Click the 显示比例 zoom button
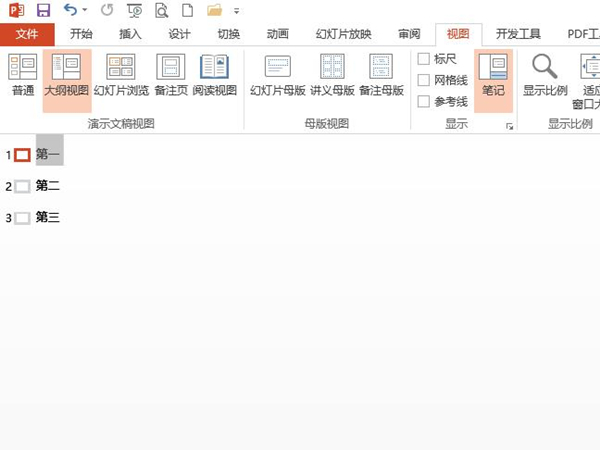600x450 pixels. click(x=545, y=76)
